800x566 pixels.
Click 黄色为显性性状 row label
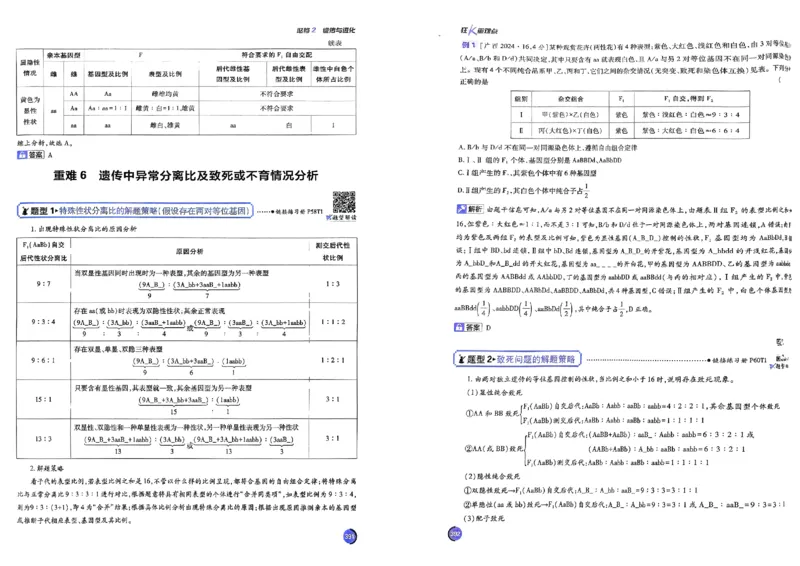[x=30, y=111]
